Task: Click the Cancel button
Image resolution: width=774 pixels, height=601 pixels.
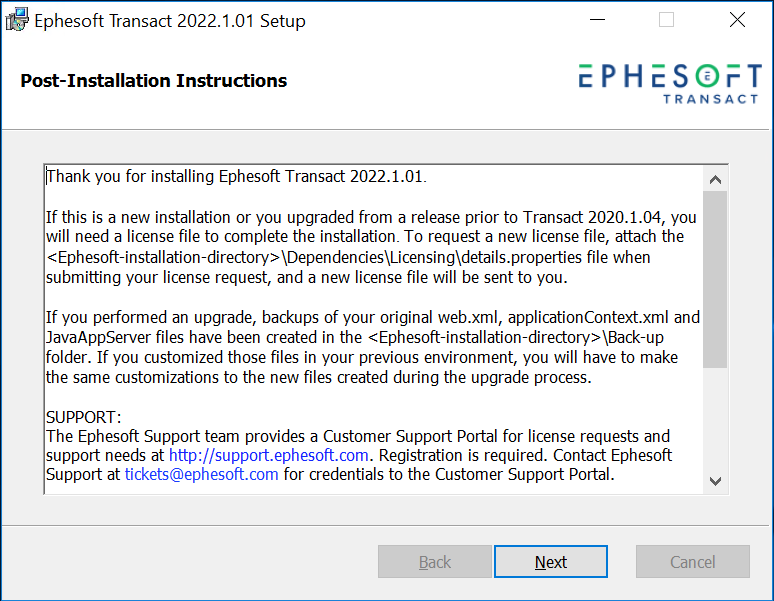Action: pyautogui.click(x=693, y=562)
